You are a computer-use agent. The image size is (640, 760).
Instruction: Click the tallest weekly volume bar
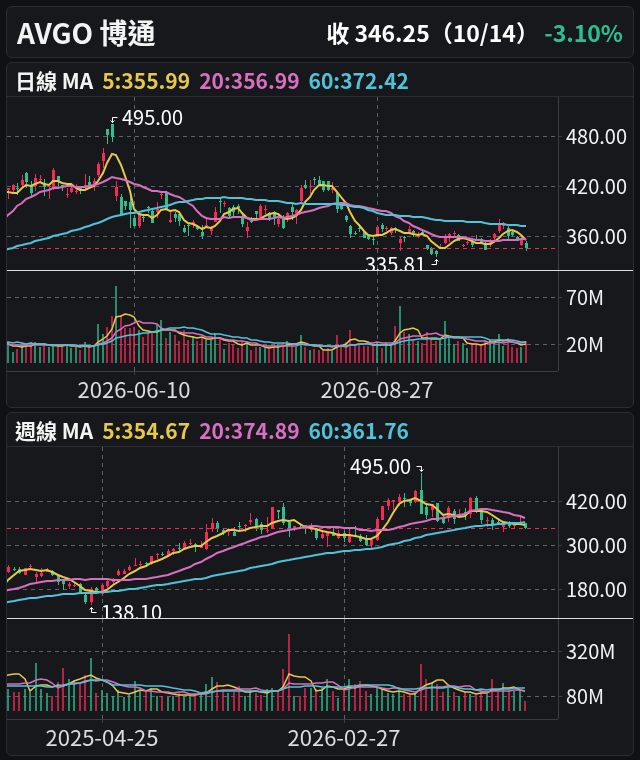[x=289, y=672]
